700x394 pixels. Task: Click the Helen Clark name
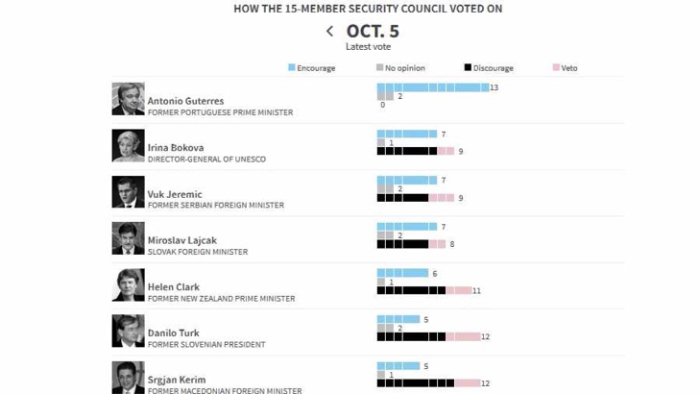[x=174, y=287]
